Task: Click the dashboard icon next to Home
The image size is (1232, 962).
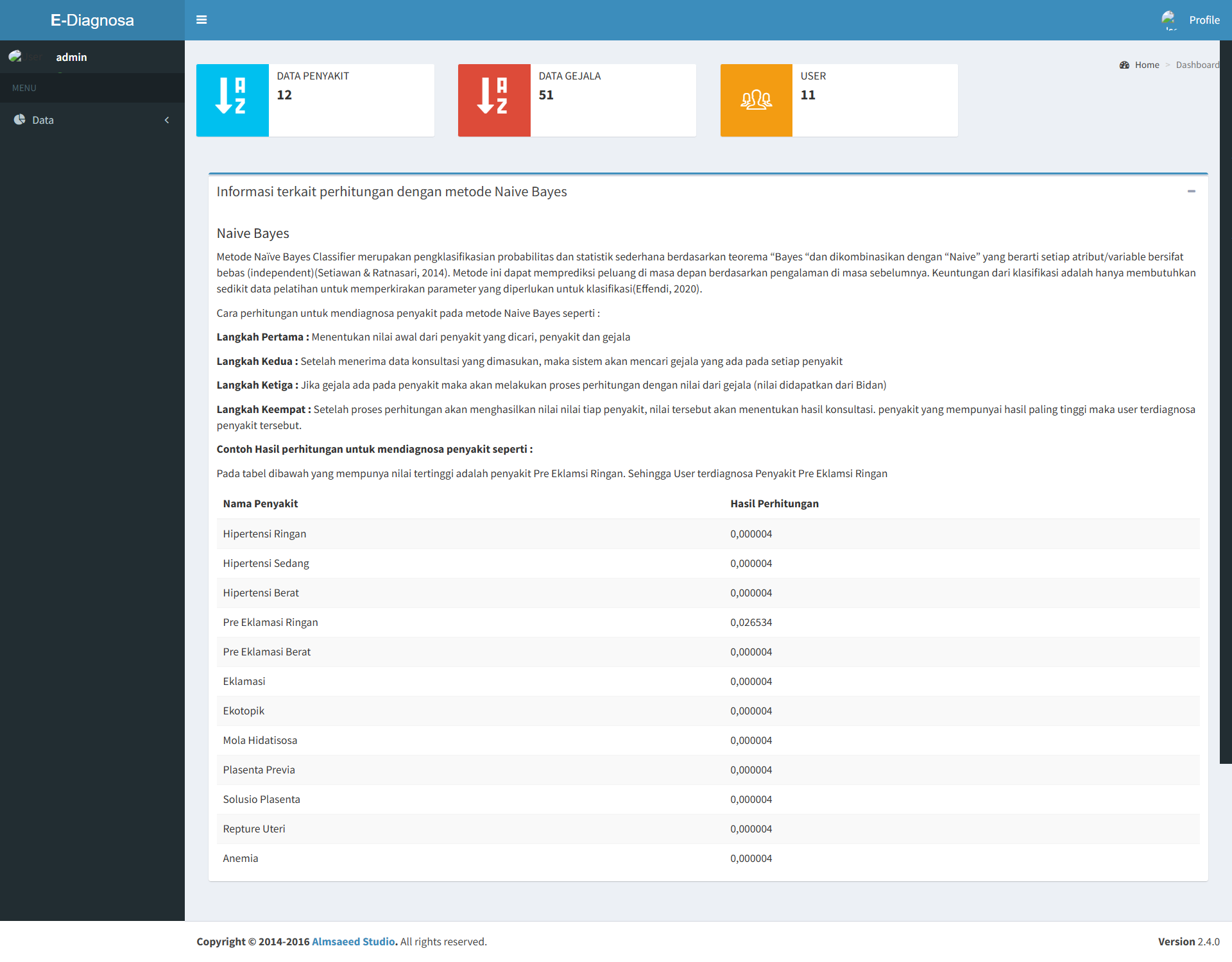Action: tap(1124, 65)
